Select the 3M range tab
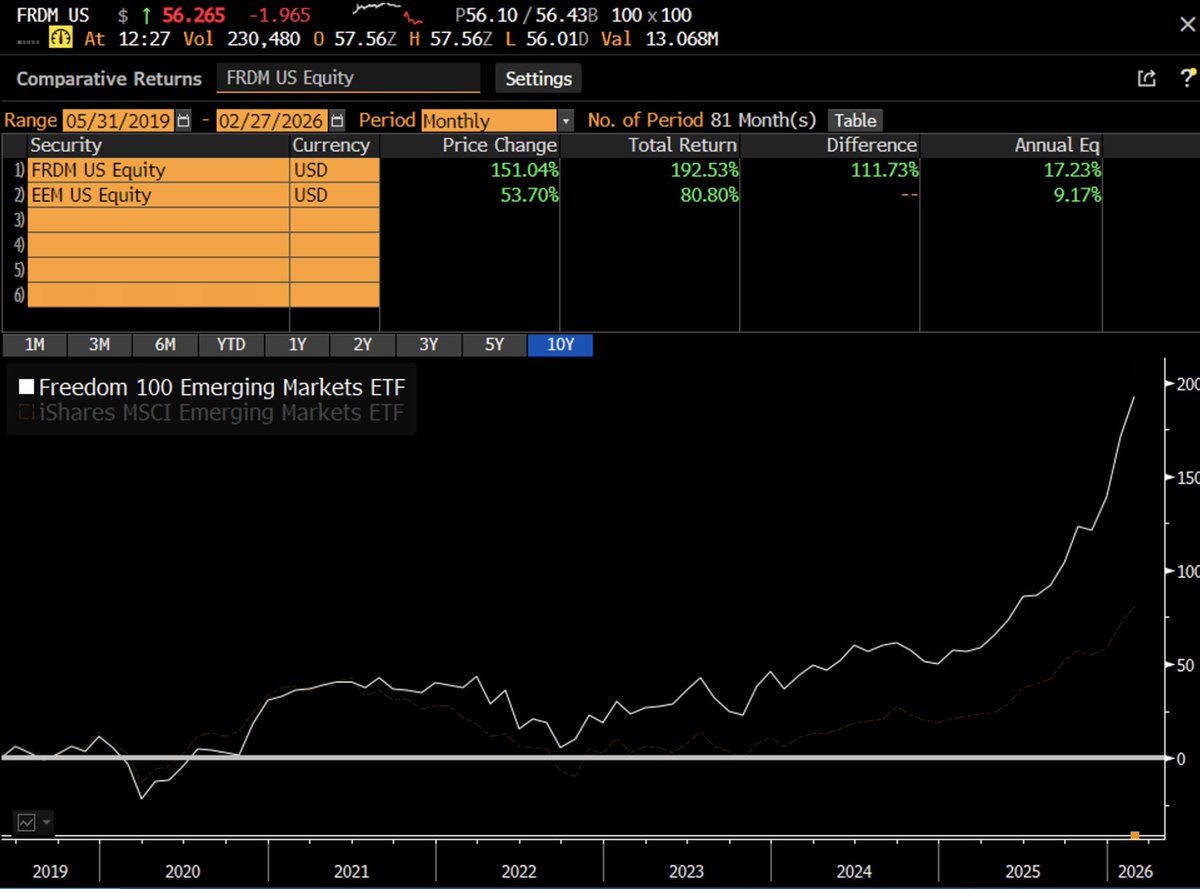This screenshot has width=1200, height=889. pyautogui.click(x=99, y=345)
